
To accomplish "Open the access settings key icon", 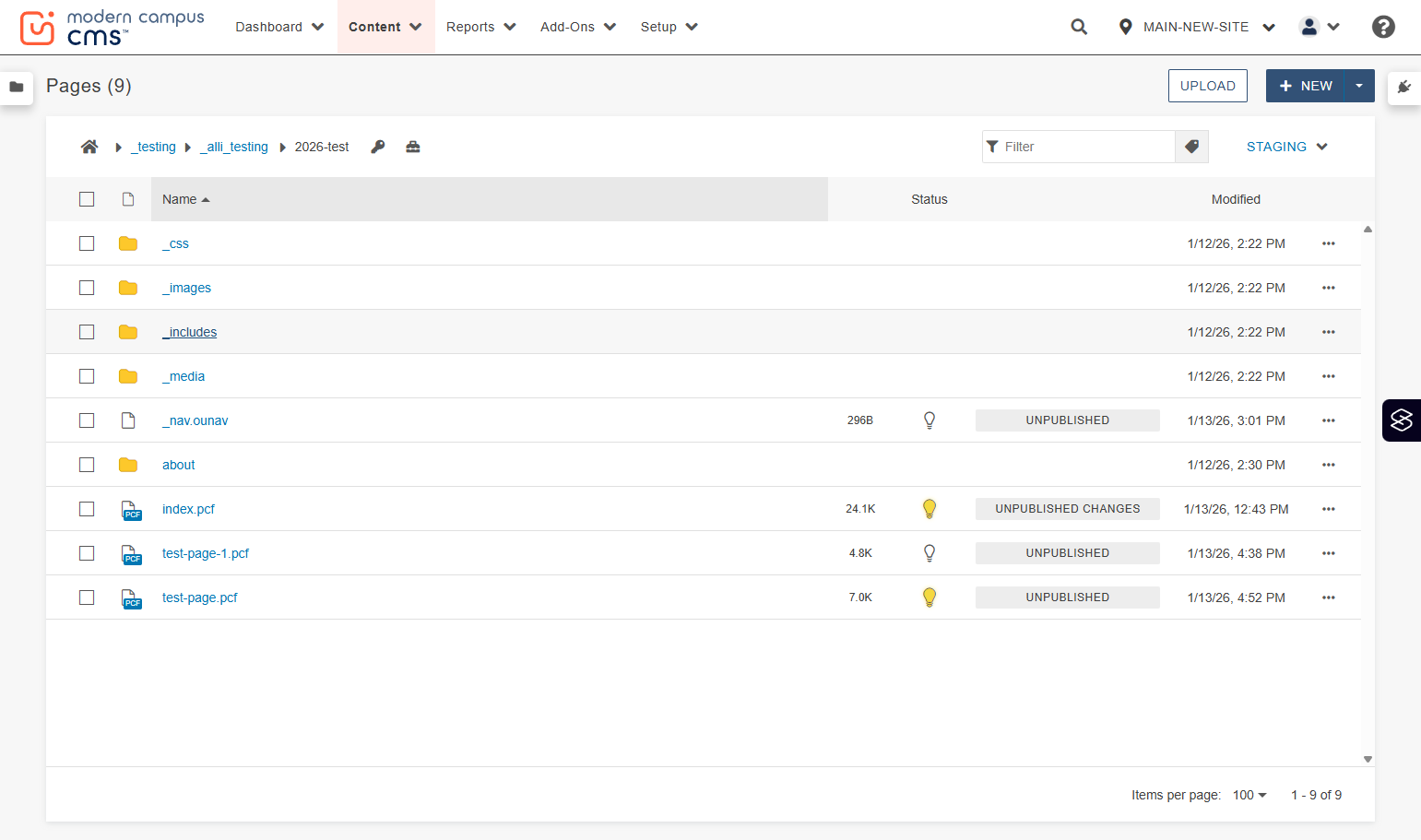I will (x=378, y=147).
